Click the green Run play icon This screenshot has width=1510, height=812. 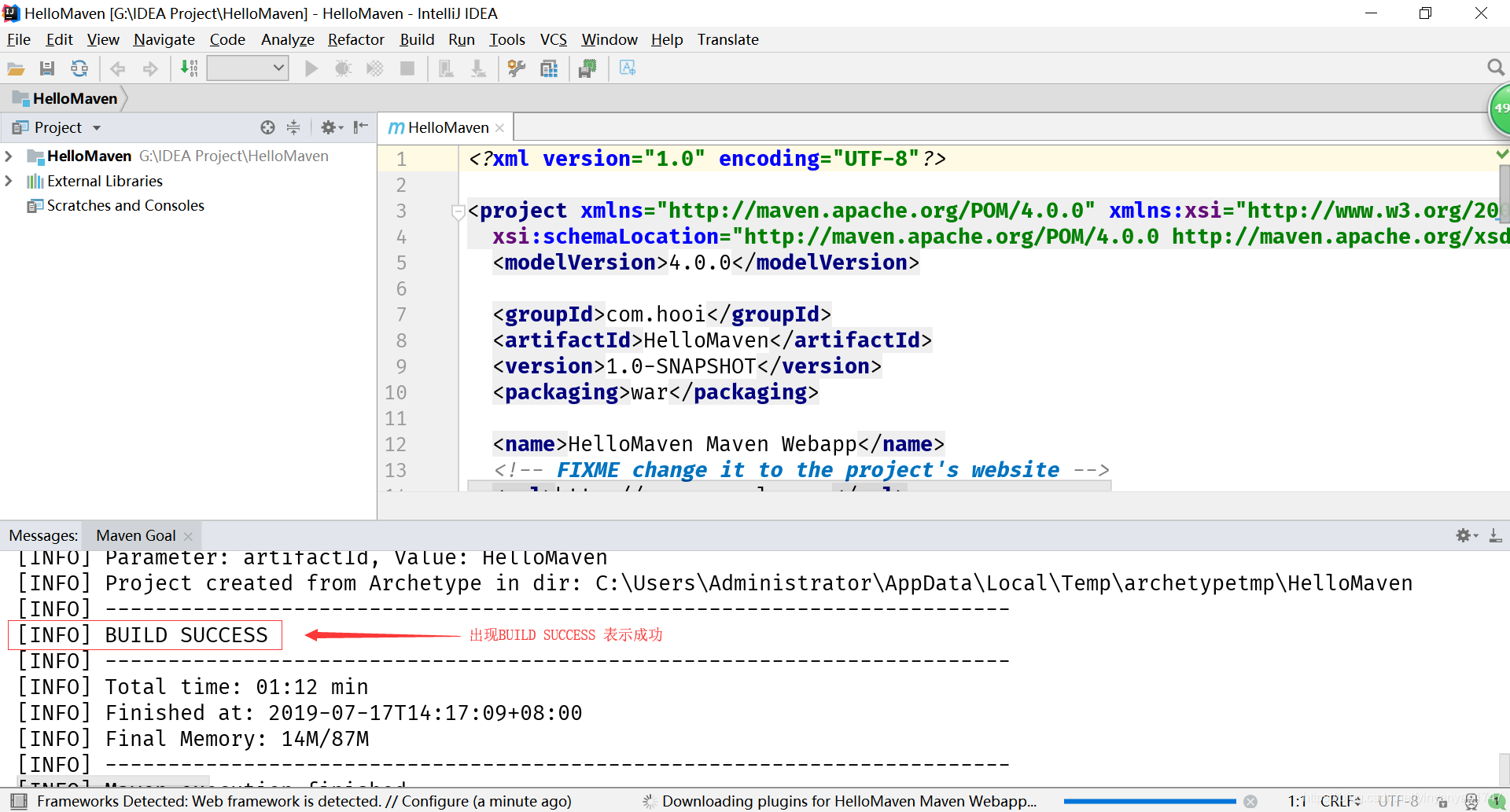[x=311, y=69]
